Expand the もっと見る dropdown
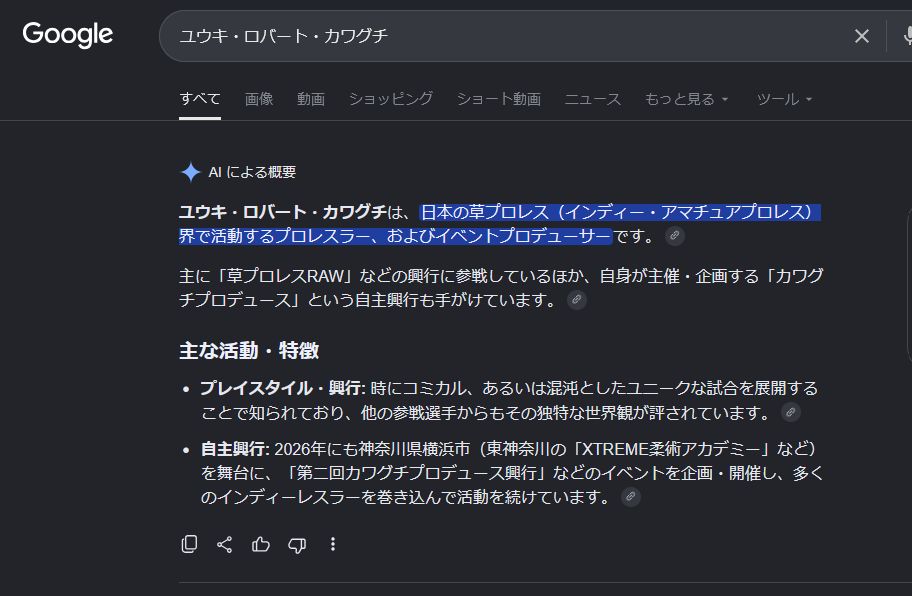This screenshot has height=596, width=912. pyautogui.click(x=686, y=99)
